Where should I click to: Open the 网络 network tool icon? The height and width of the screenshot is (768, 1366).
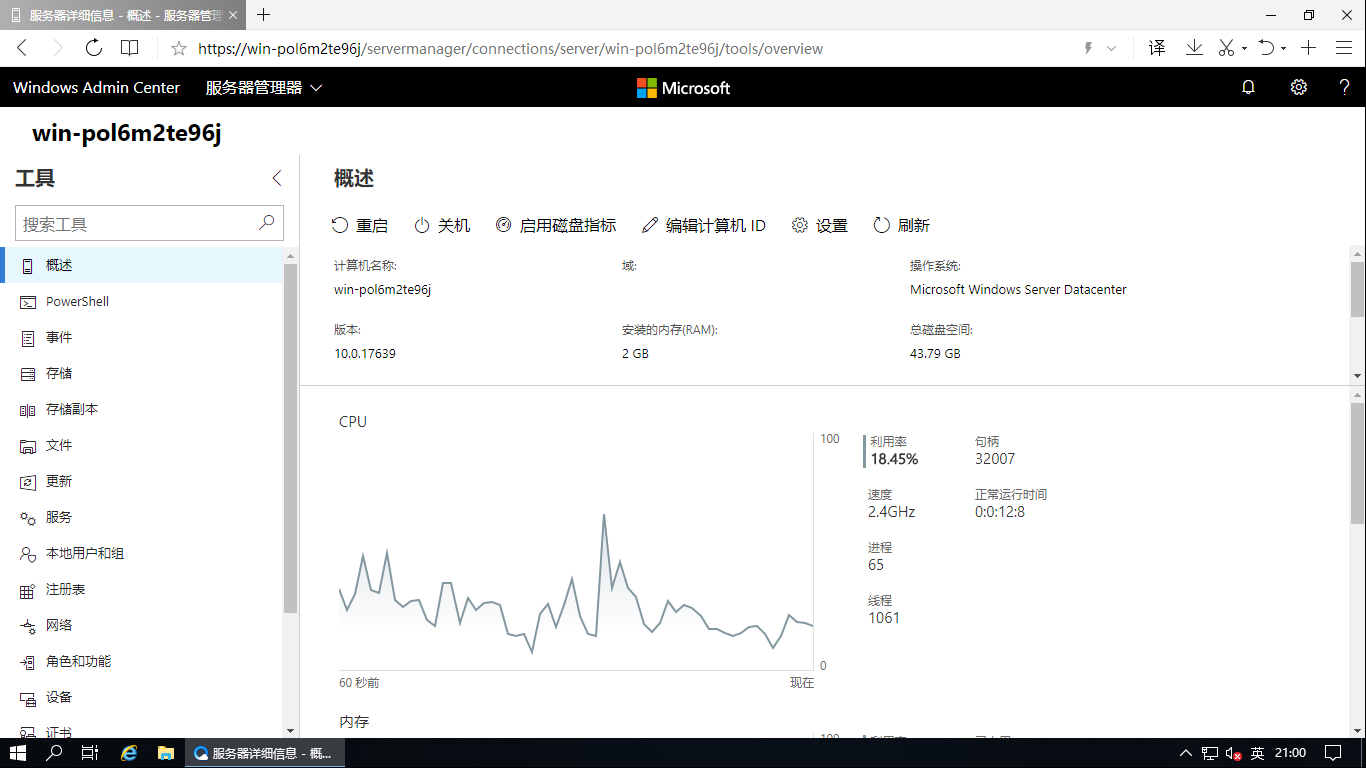[27, 626]
